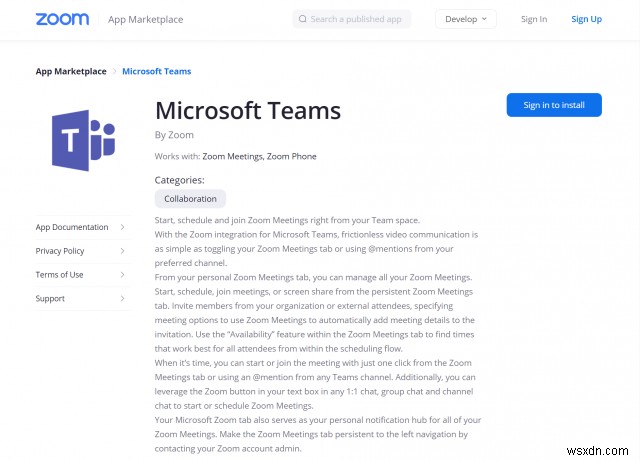Click the line 'contacting your Zoom account admin.'
This screenshot has width=640, height=461.
coord(228,448)
